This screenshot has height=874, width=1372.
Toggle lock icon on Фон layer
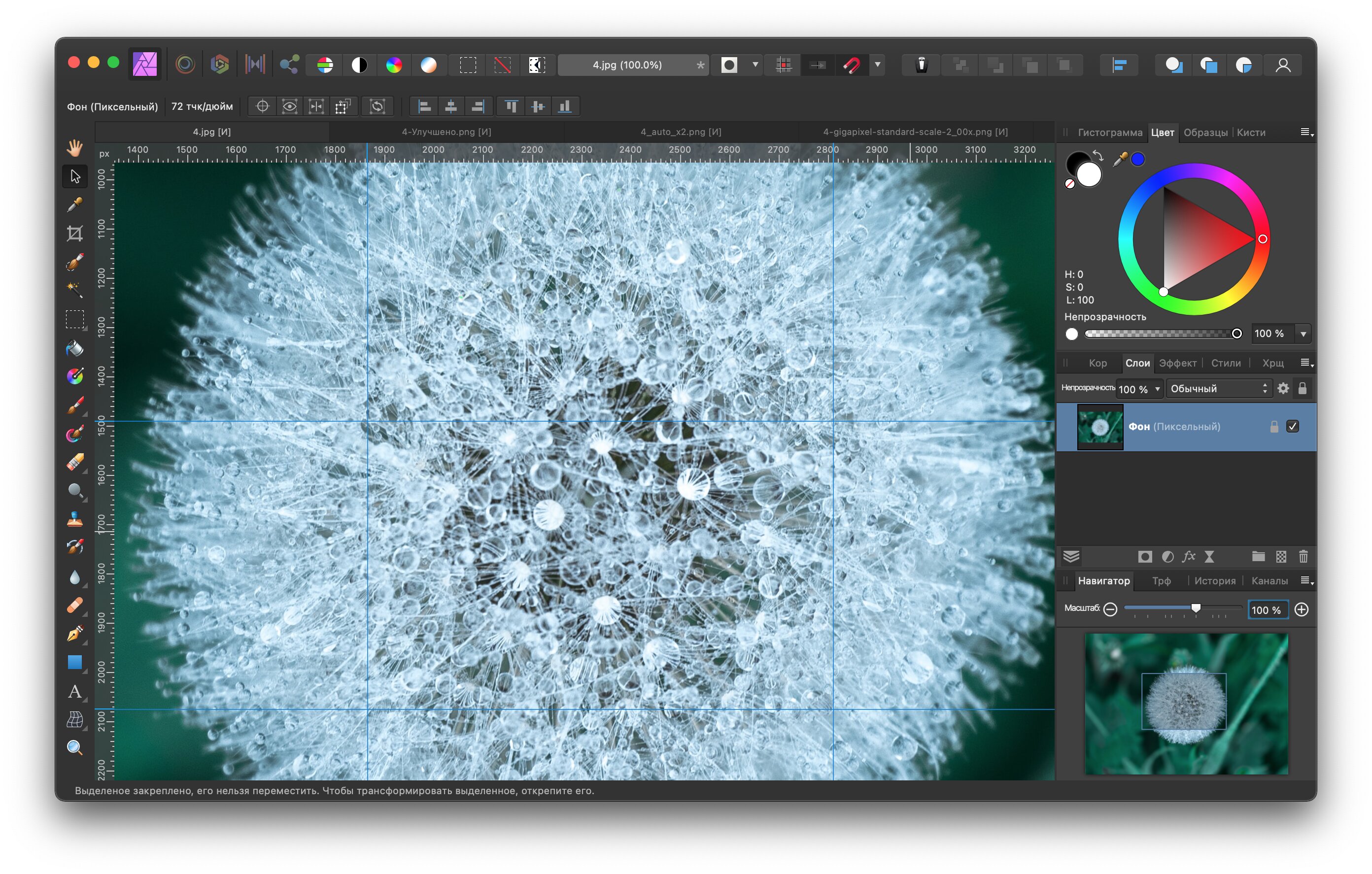coord(1274,426)
